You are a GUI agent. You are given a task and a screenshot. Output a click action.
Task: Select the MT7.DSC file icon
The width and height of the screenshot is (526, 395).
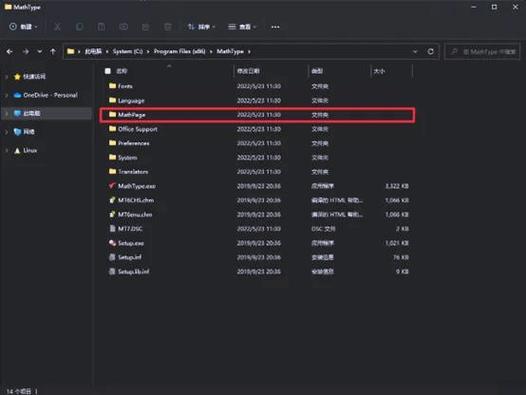112,229
